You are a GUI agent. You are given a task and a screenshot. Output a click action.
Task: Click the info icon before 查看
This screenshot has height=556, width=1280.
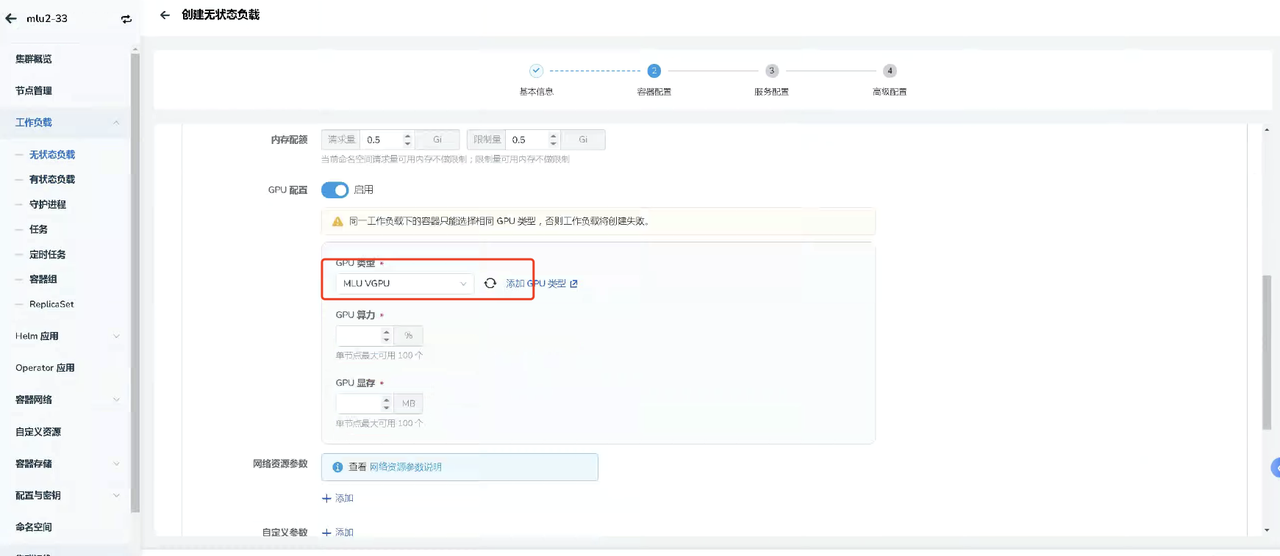click(338, 467)
